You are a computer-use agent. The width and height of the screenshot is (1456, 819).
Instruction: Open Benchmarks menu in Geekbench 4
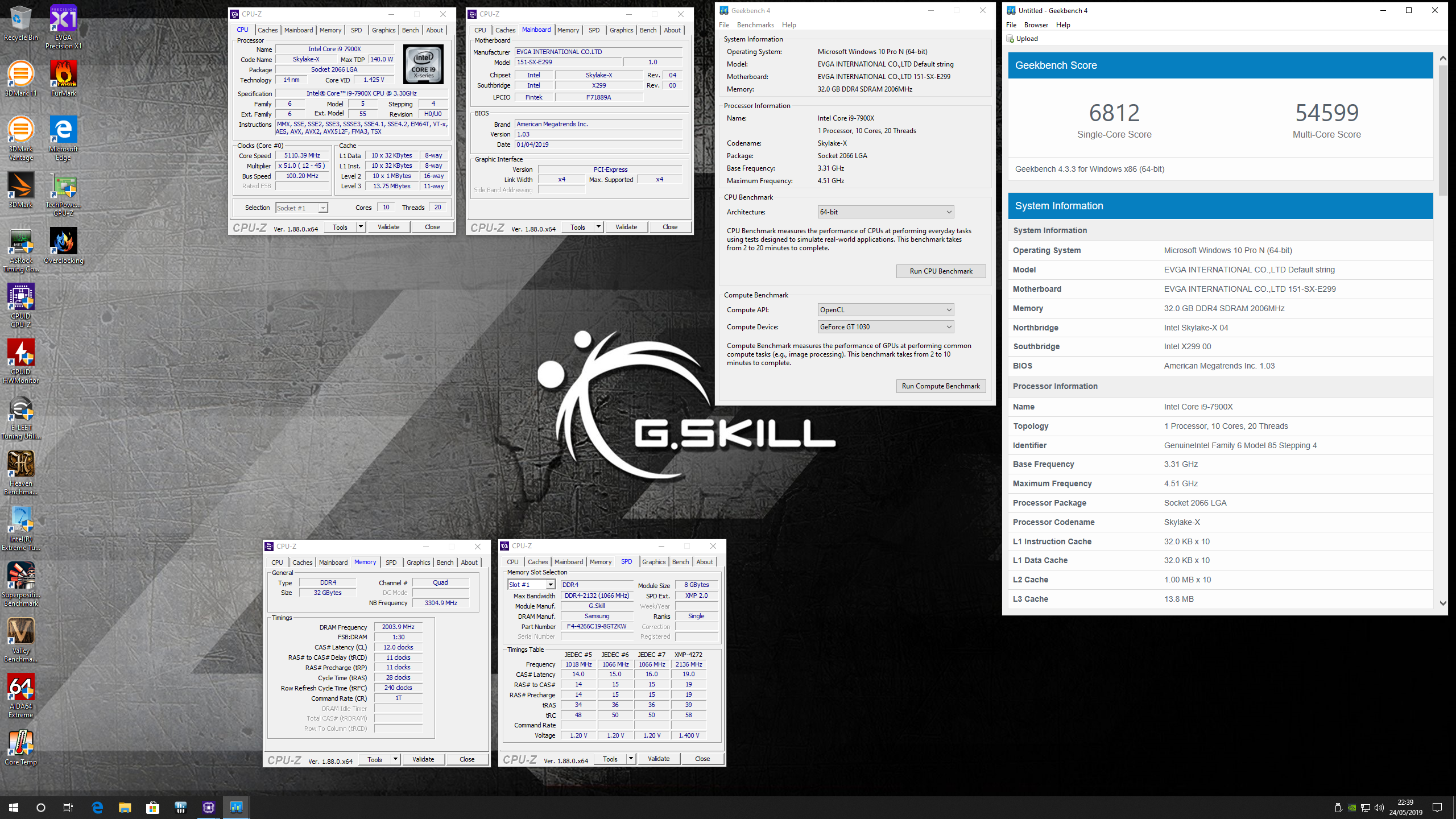point(755,25)
